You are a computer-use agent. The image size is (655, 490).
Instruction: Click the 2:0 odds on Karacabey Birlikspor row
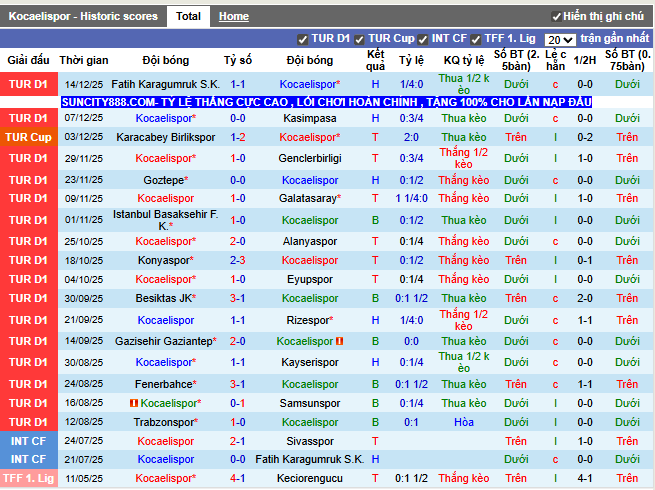[x=411, y=137]
